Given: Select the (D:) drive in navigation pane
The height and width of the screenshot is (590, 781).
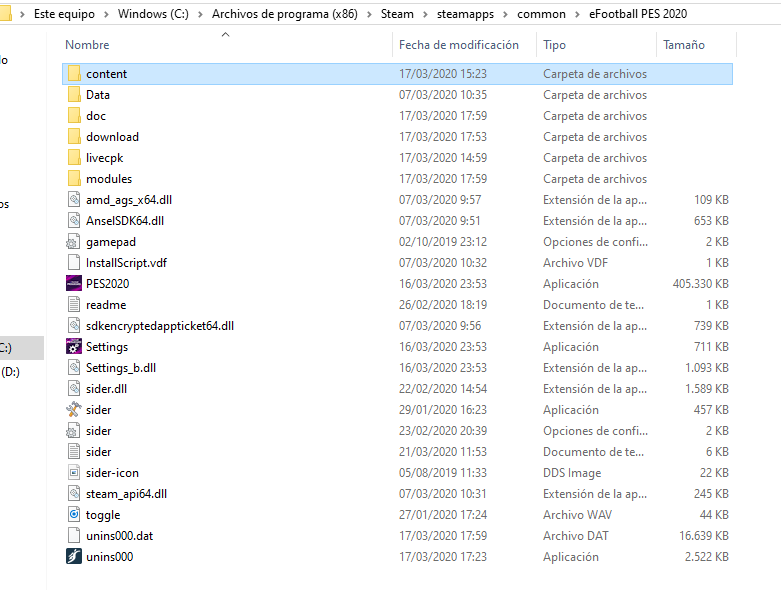Looking at the screenshot, I should (x=10, y=372).
